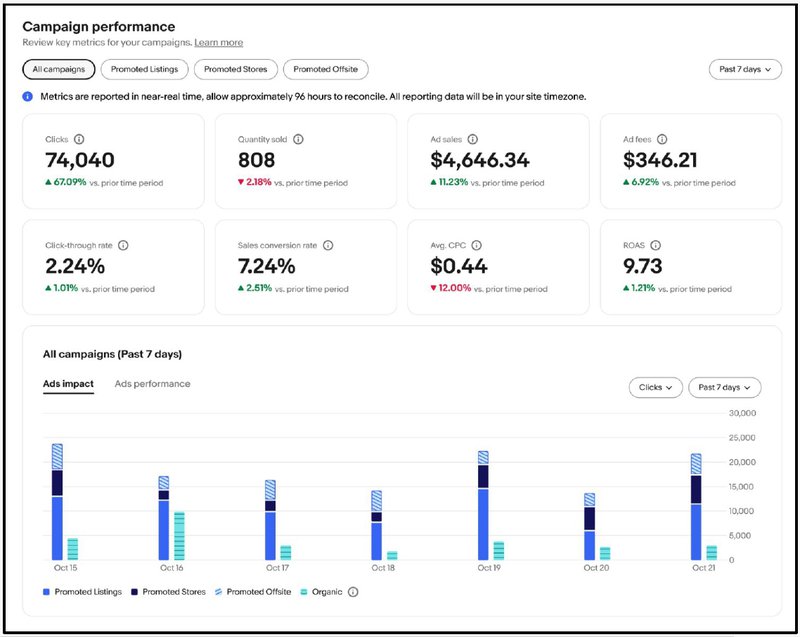Click the Oct 21 Promoted Stores bar segment
Screen dimensions: 800x637
tap(696, 489)
